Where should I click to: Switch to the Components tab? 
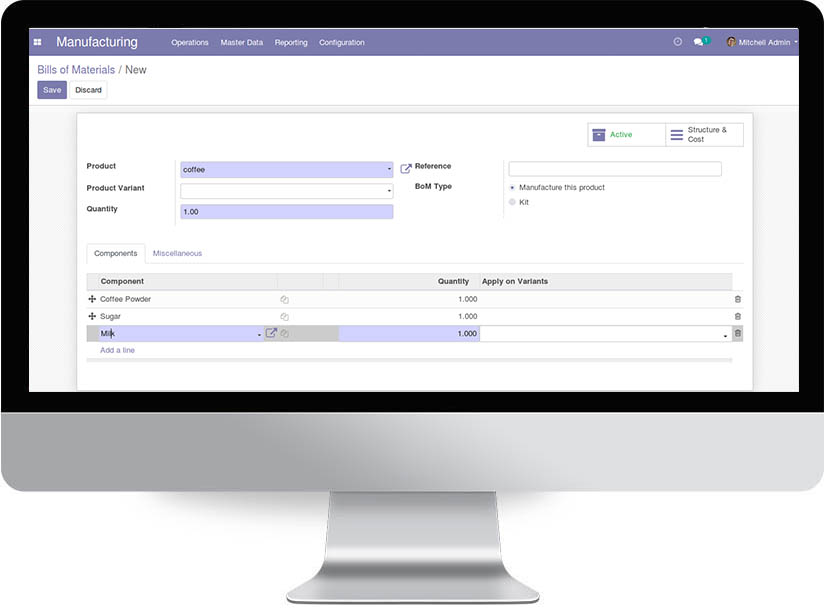(x=116, y=253)
